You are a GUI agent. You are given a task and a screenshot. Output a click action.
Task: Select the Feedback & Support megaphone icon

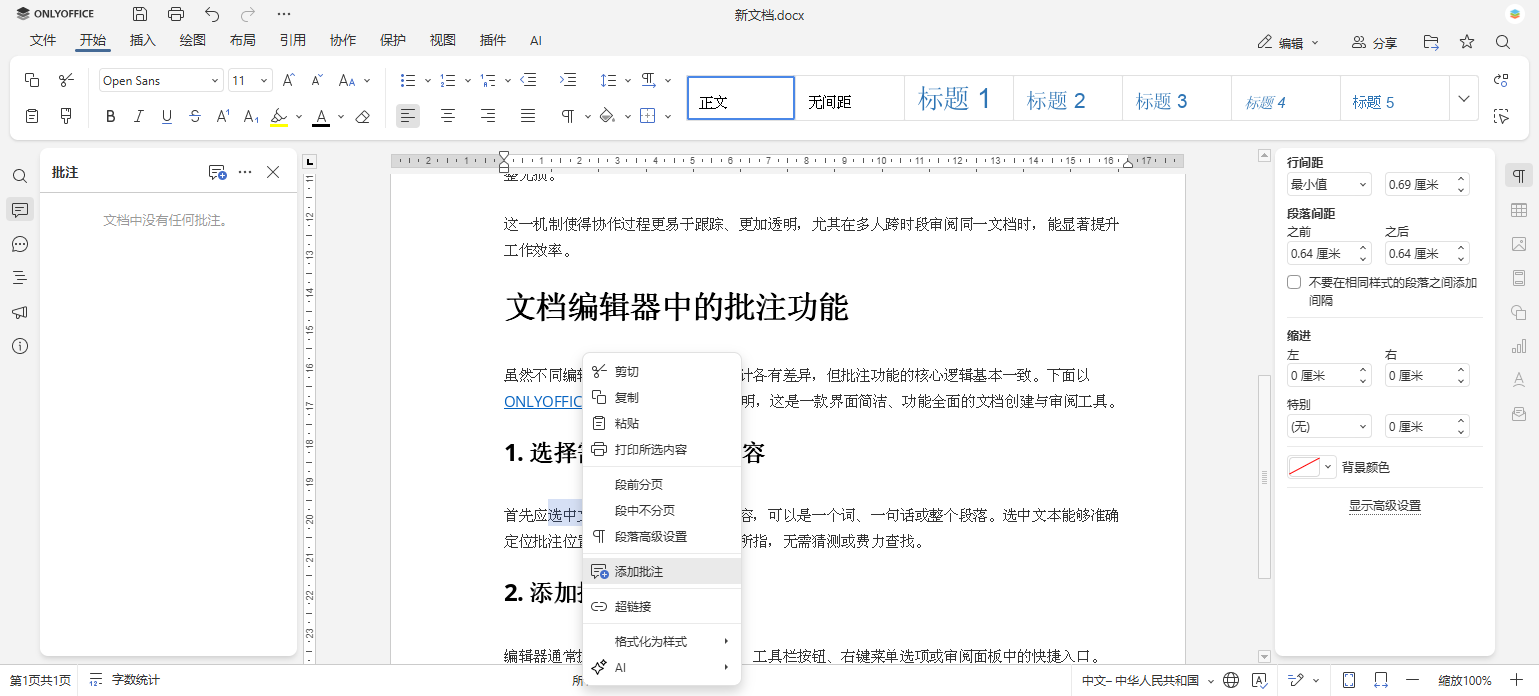(x=20, y=312)
